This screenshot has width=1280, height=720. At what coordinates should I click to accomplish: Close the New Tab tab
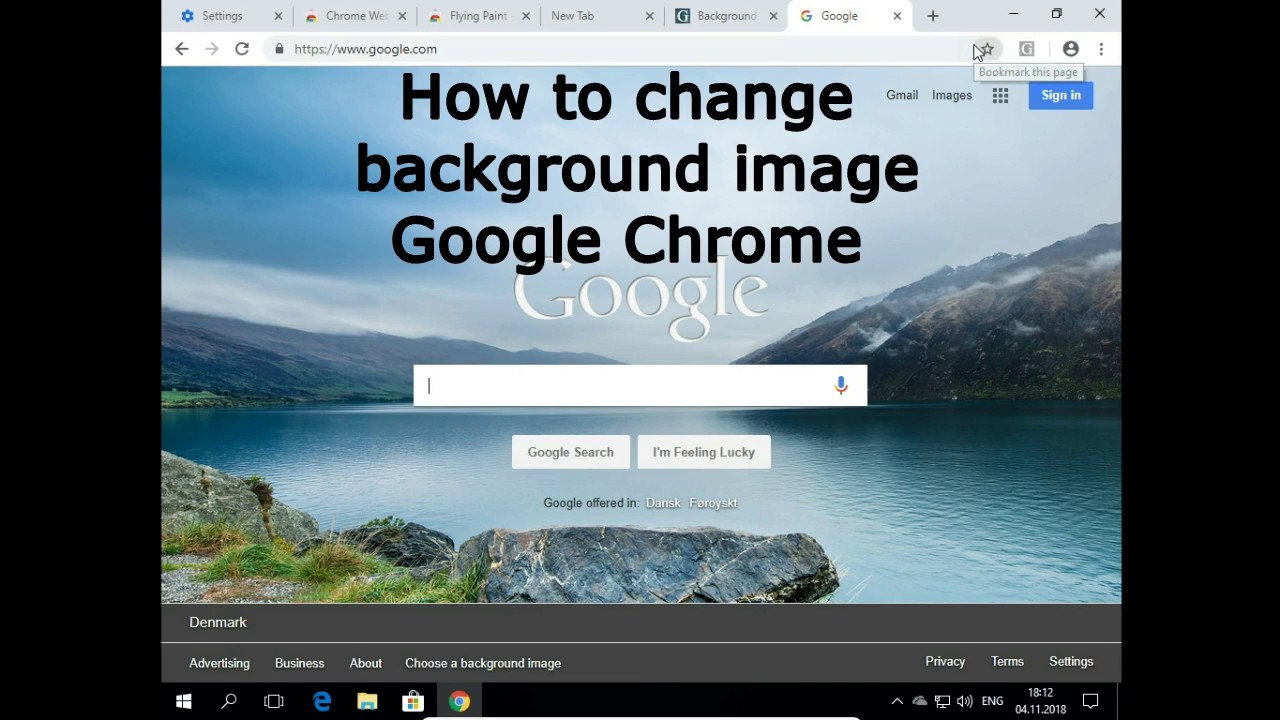[650, 16]
